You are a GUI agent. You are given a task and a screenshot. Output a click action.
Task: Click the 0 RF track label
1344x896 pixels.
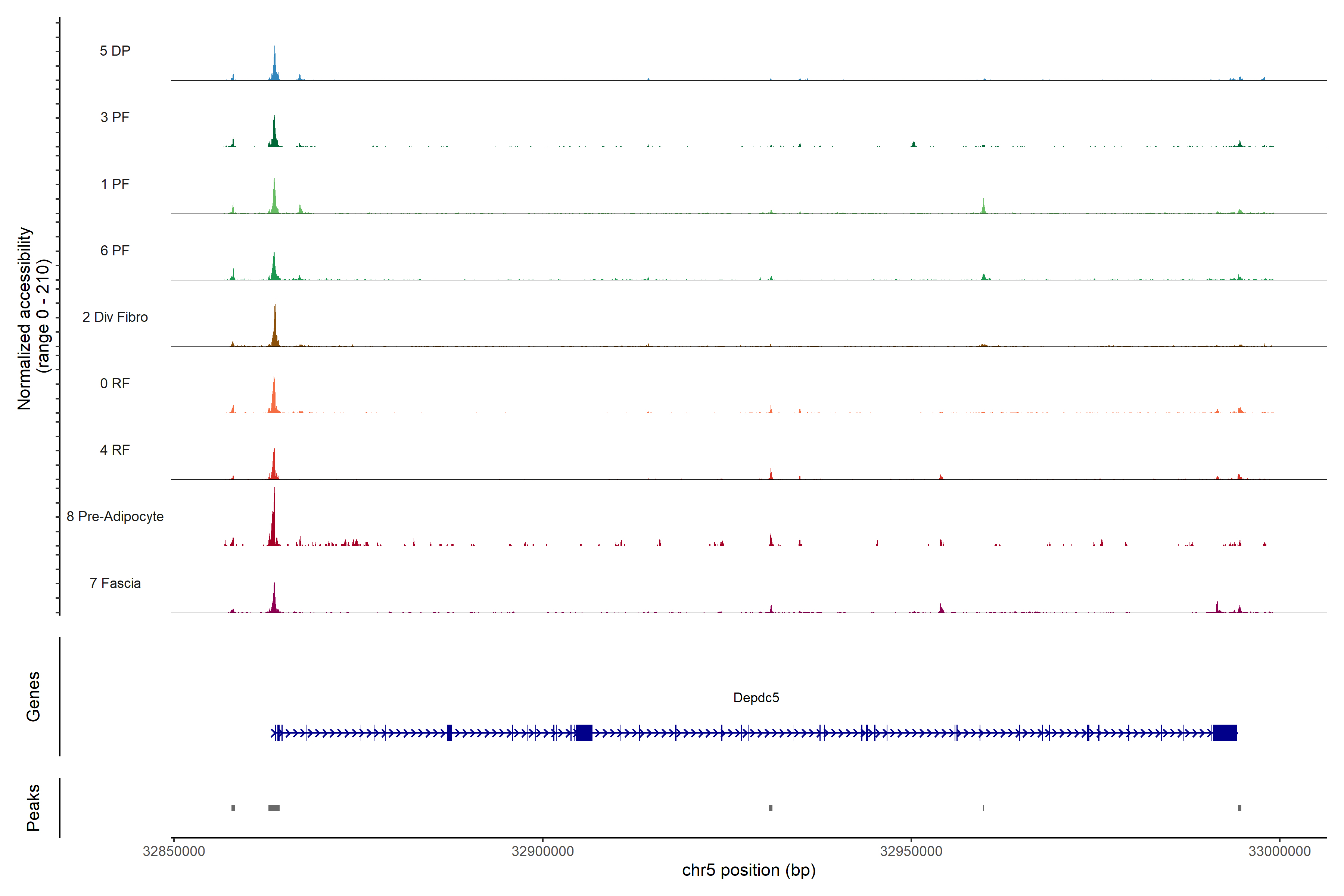(x=115, y=383)
